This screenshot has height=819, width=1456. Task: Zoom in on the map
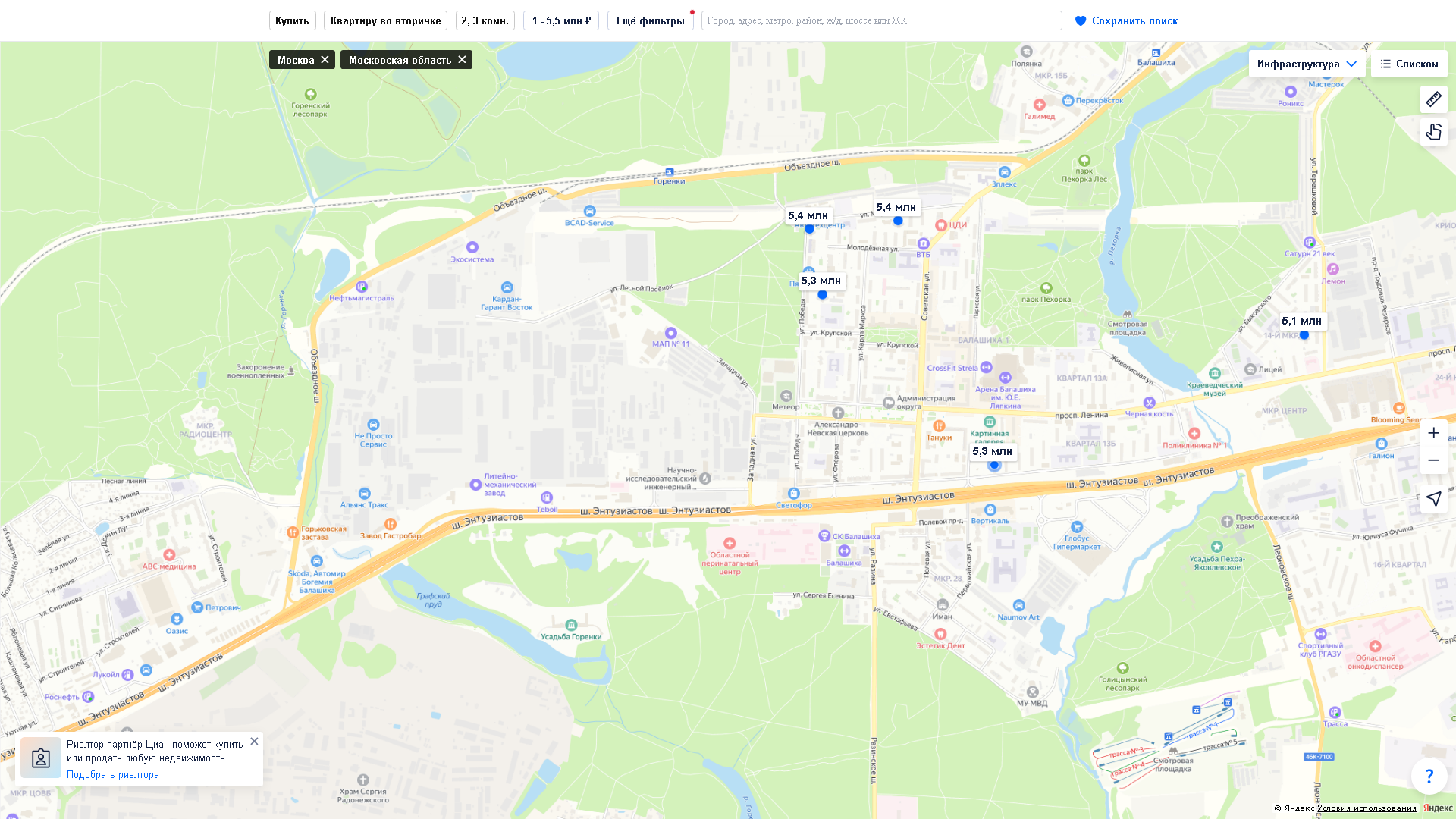point(1433,433)
